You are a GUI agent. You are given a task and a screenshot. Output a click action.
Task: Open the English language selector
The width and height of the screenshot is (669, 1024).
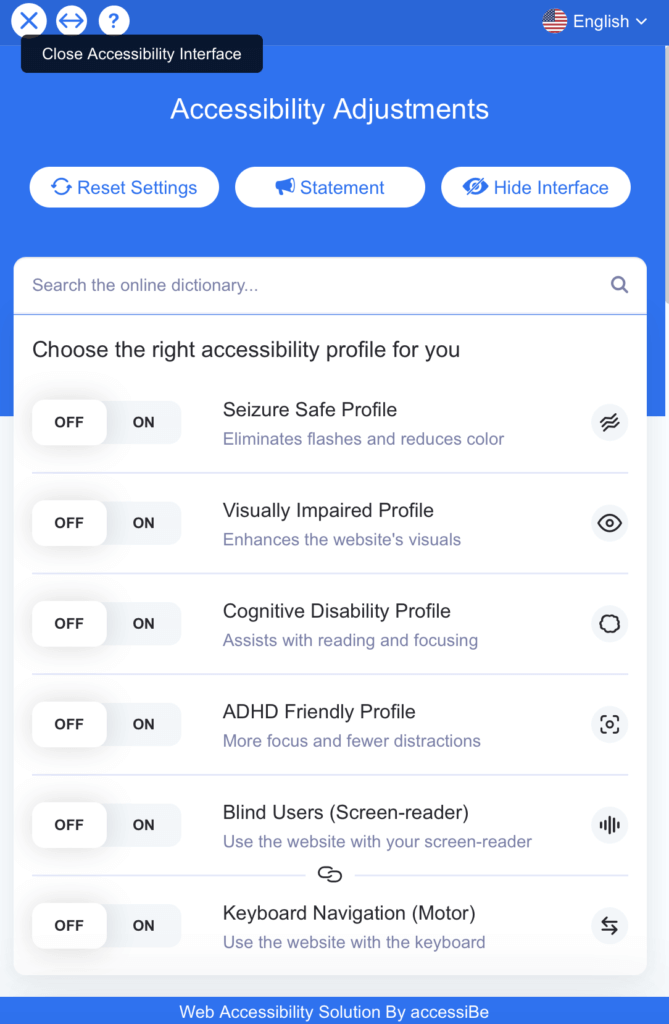(x=596, y=20)
